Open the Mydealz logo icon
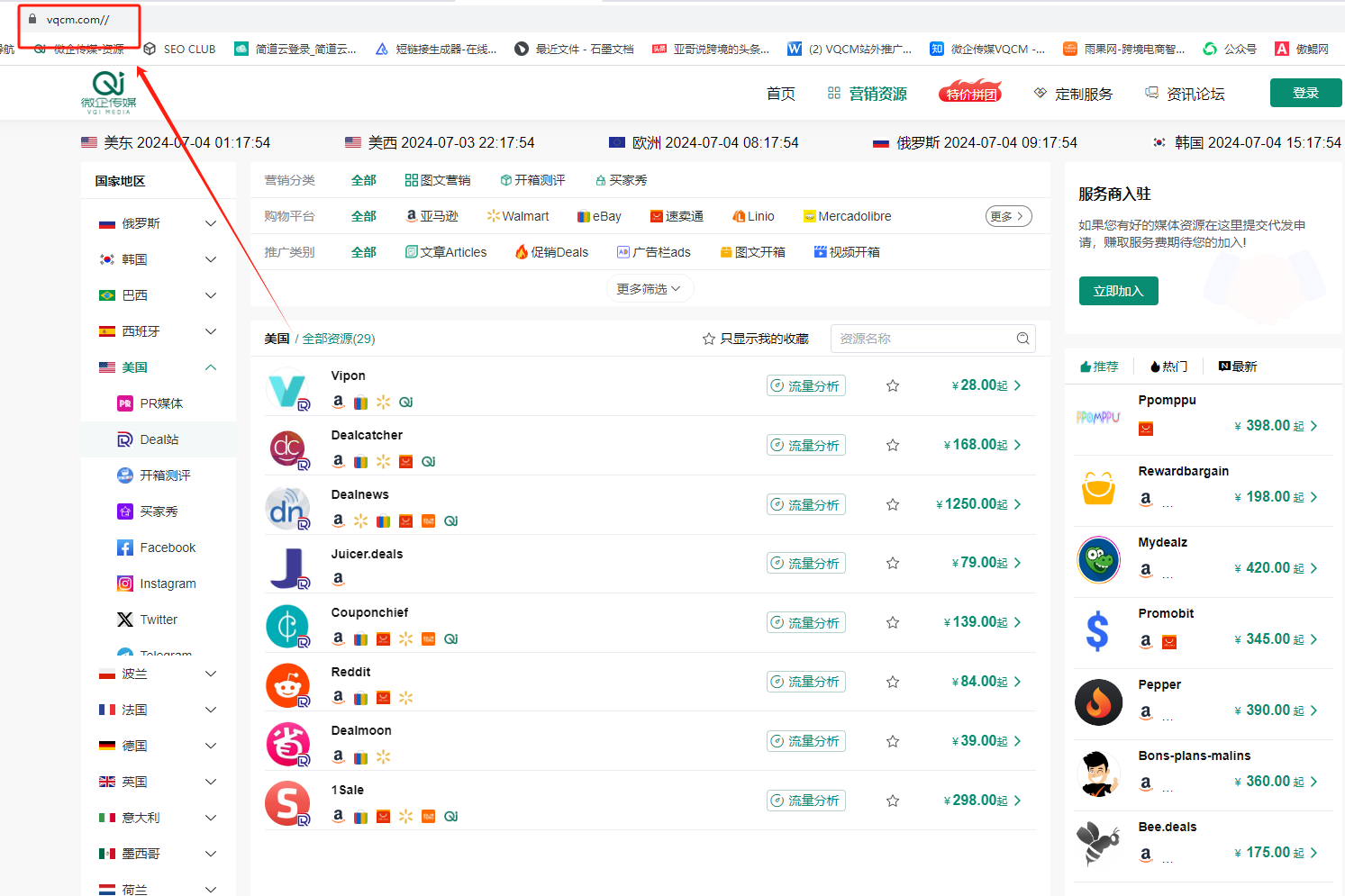This screenshot has height=896, width=1345. tap(1098, 559)
